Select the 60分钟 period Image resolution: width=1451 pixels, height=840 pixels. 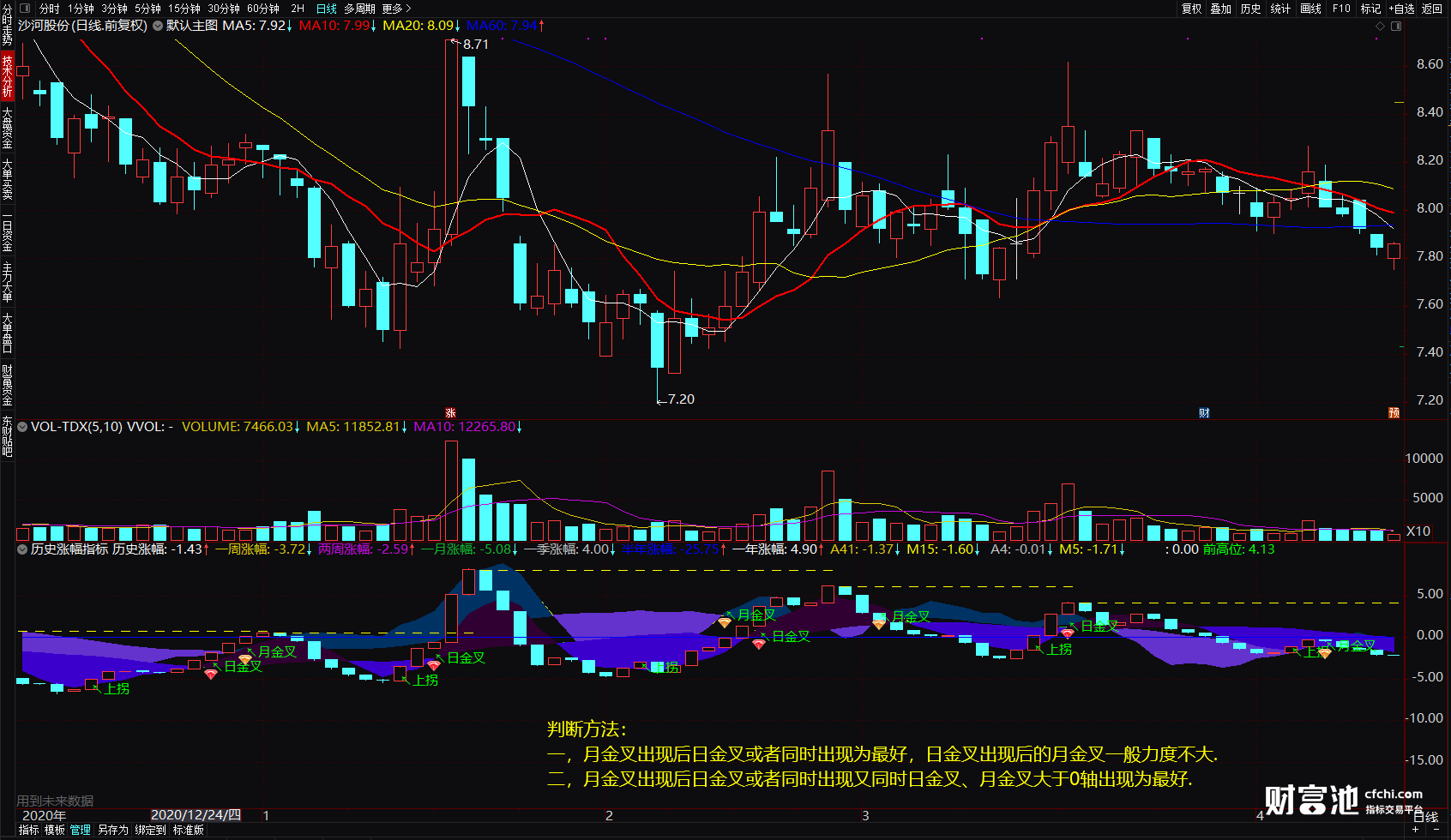(263, 9)
